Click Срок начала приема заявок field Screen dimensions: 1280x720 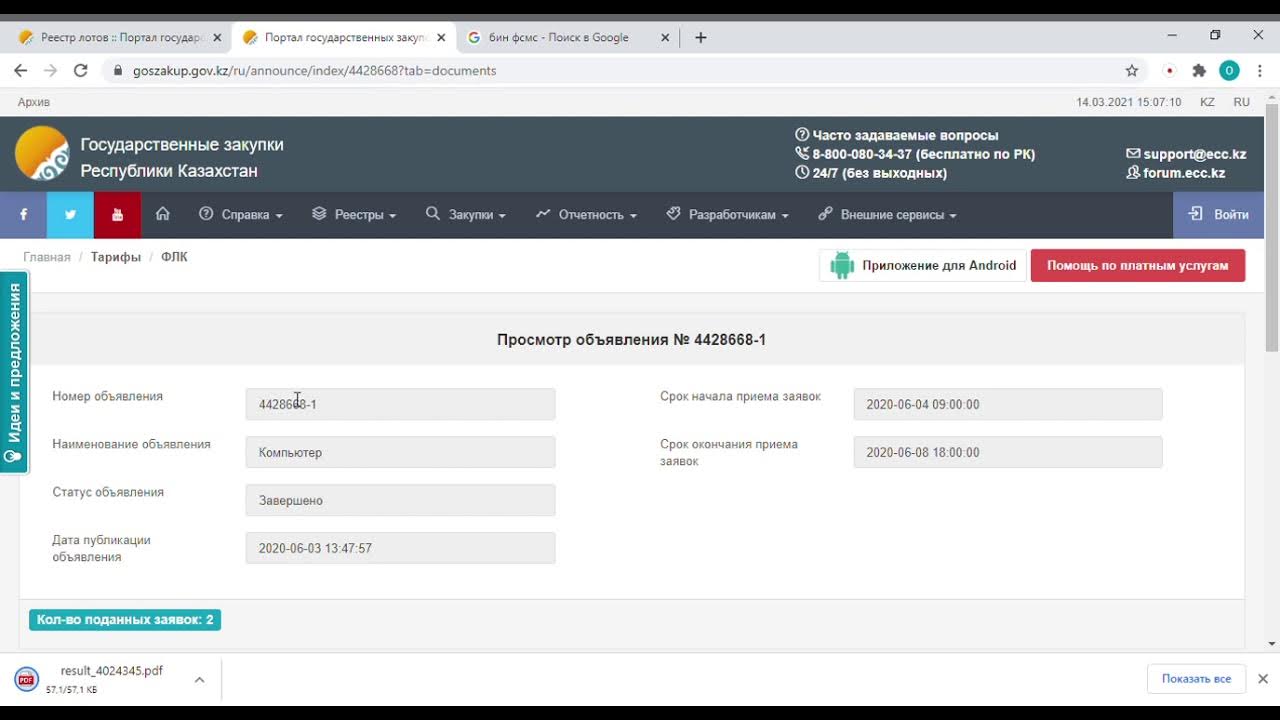tap(1008, 404)
